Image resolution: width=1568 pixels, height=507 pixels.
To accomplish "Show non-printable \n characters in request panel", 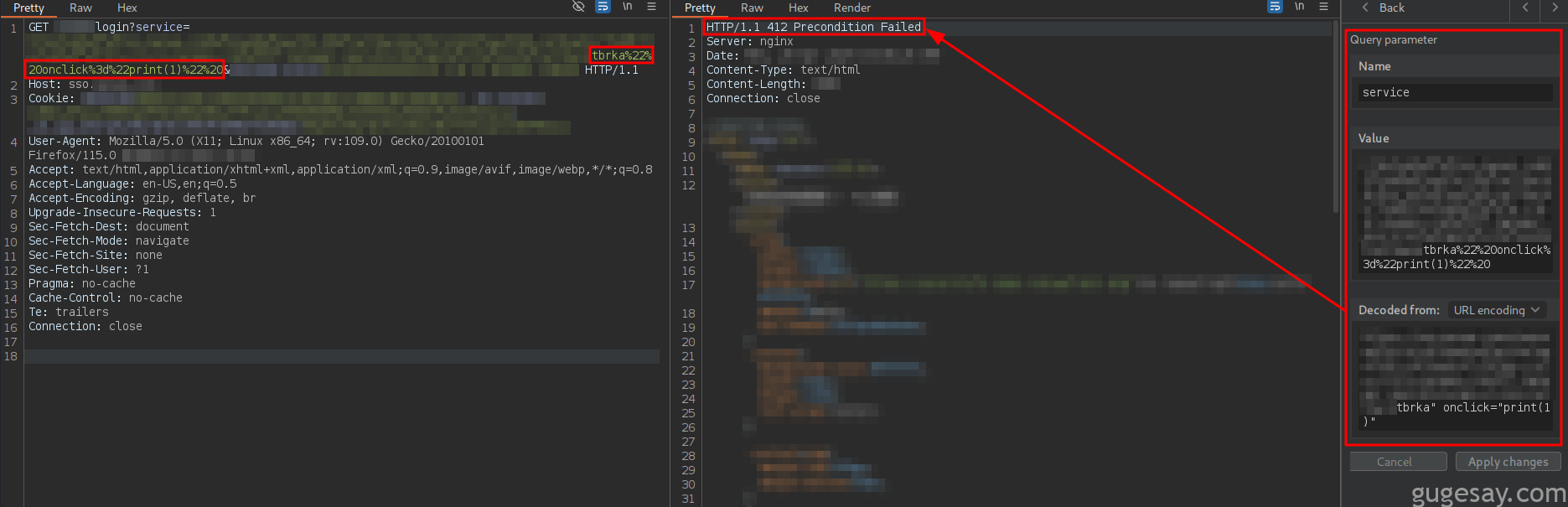I will [x=627, y=7].
